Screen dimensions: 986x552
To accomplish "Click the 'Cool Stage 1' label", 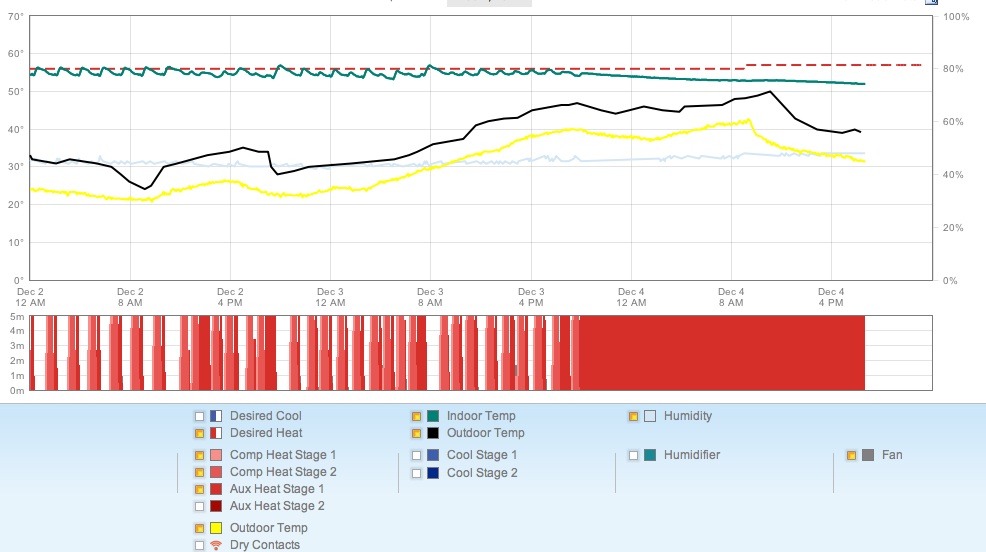I will click(x=482, y=455).
